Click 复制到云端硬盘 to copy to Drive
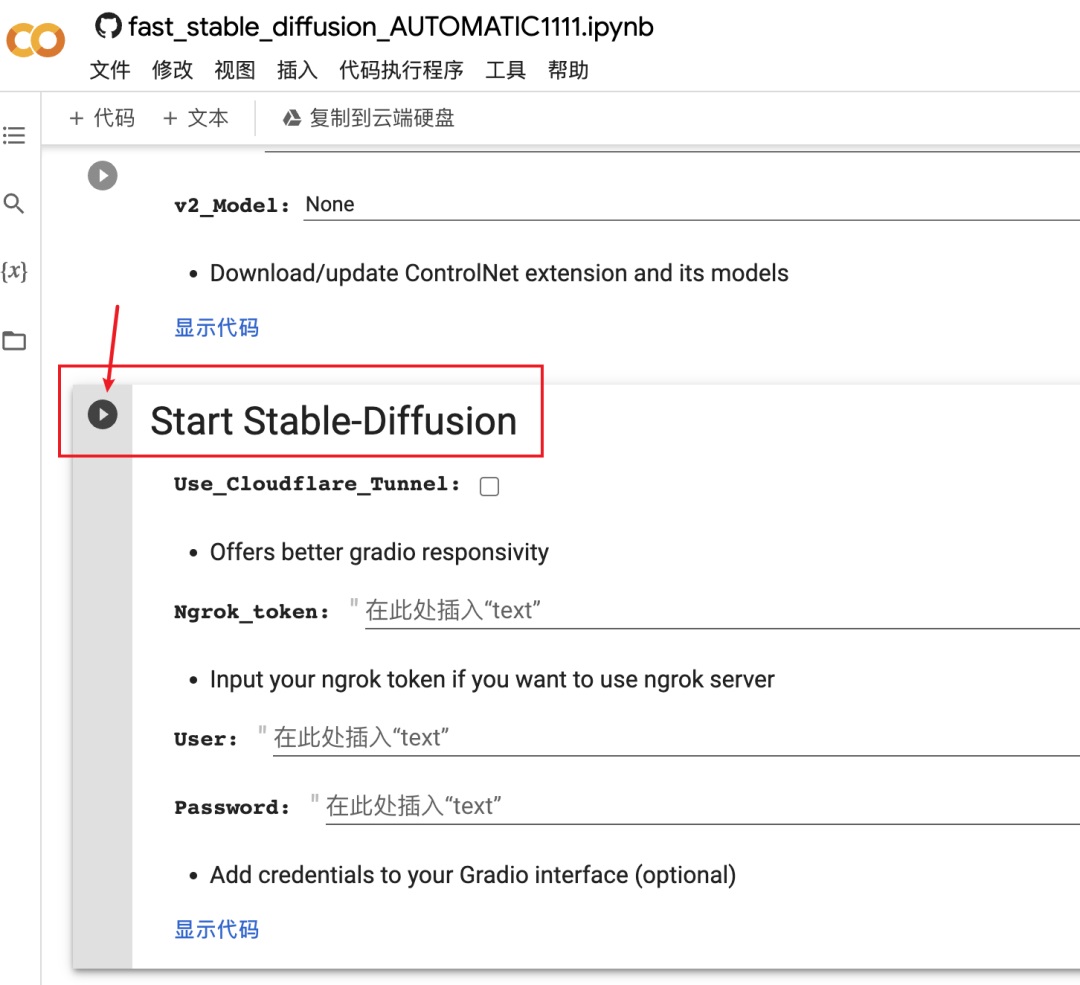The height and width of the screenshot is (985, 1080). 369,117
